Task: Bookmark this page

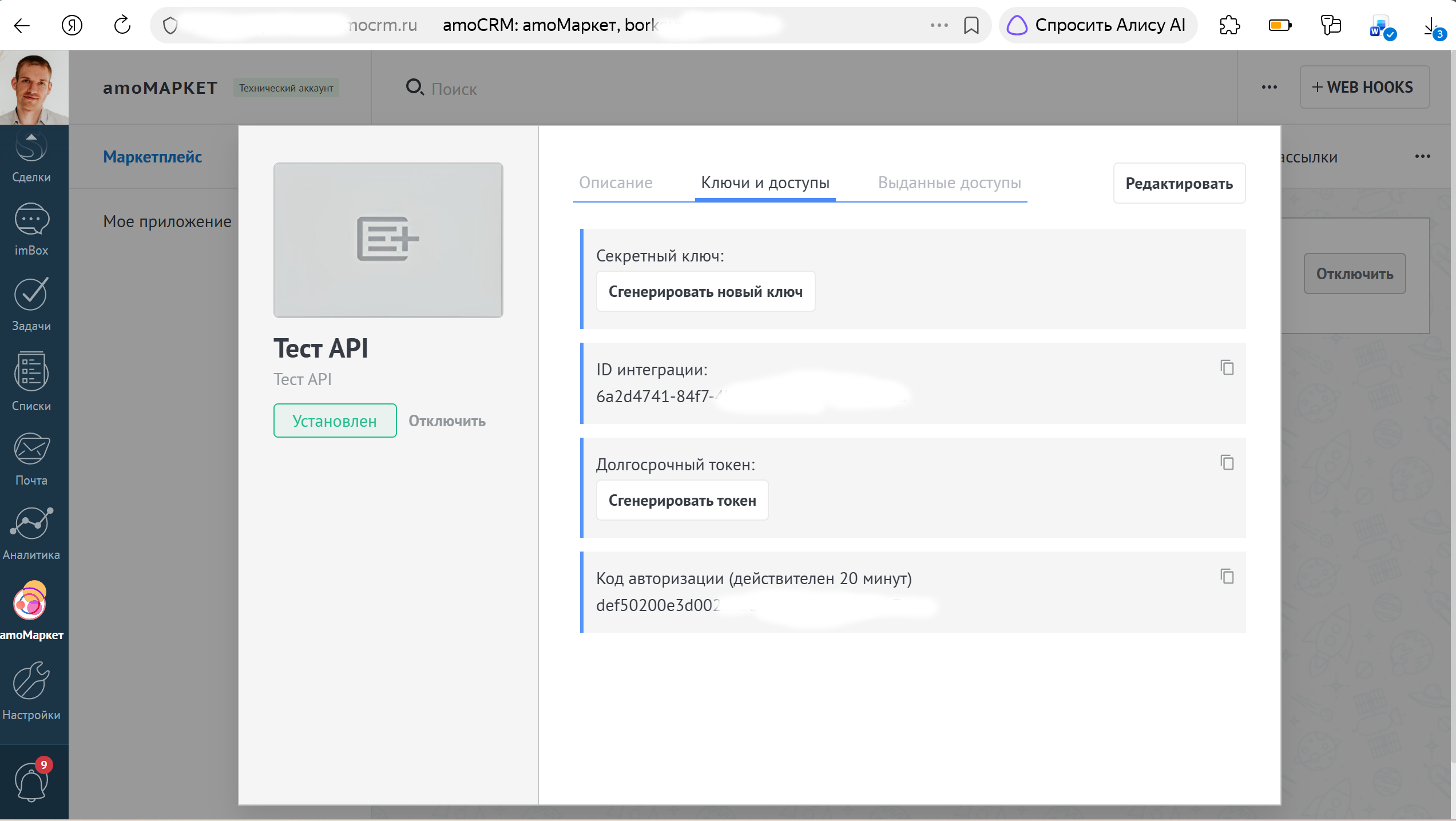Action: coord(971,25)
